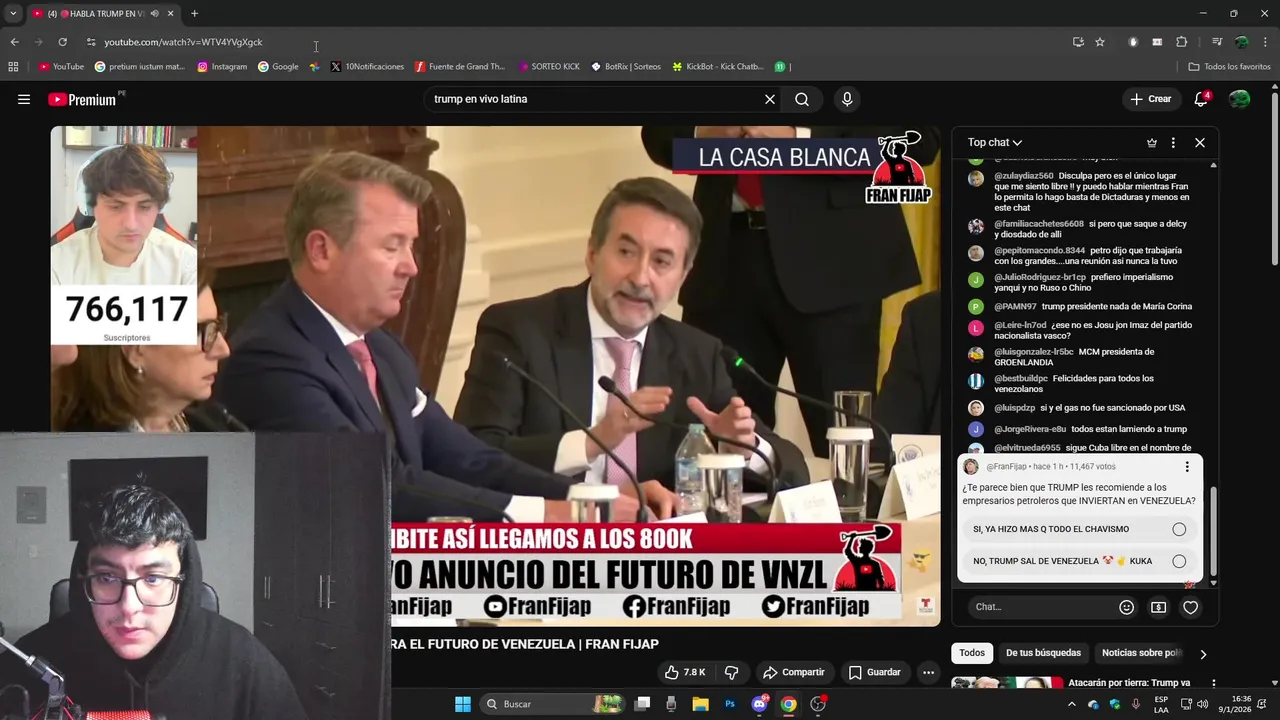Viewport: 1280px width, 720px height.
Task: Click the Compartir button
Action: point(793,672)
